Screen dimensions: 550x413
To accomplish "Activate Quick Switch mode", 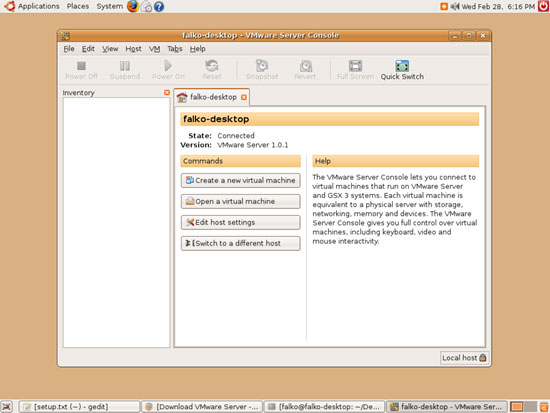I will (402, 70).
